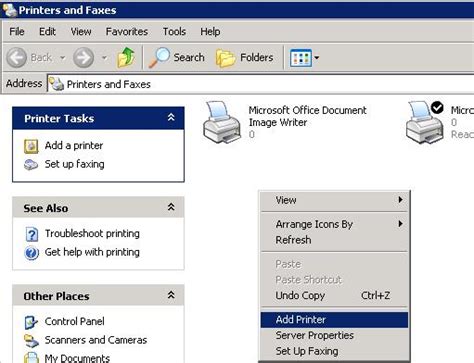The width and height of the screenshot is (474, 363).
Task: Click the Forward arrow button
Action: tap(83, 57)
